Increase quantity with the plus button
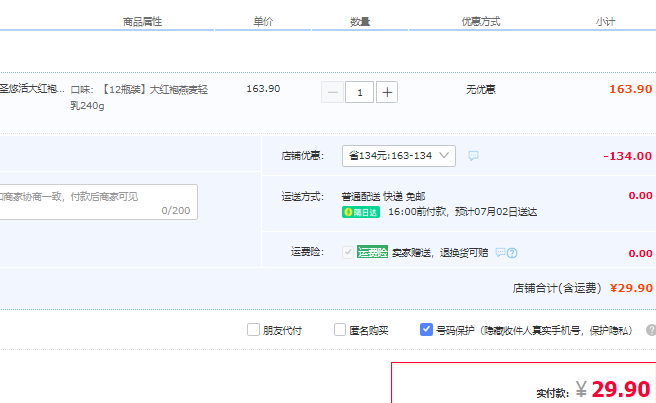656x403 pixels. (x=387, y=92)
